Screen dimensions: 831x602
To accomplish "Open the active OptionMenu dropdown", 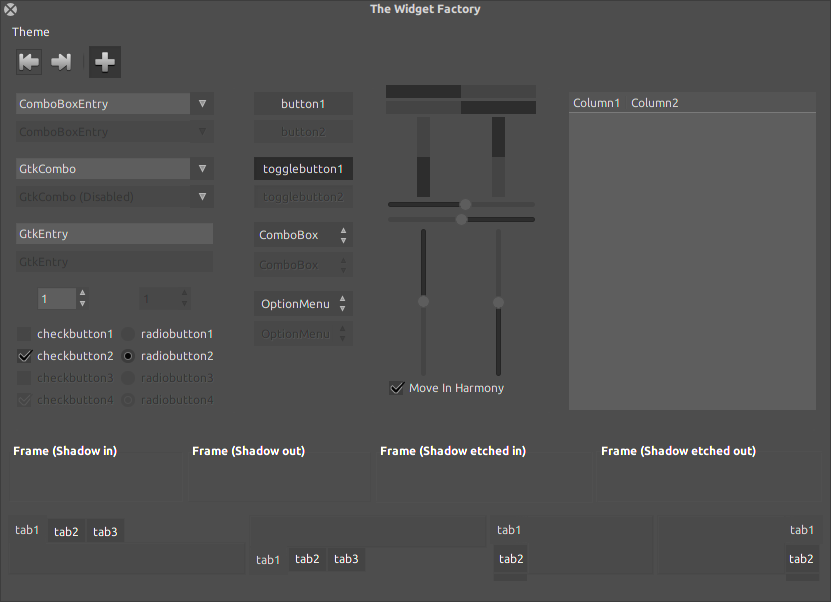I will [303, 304].
